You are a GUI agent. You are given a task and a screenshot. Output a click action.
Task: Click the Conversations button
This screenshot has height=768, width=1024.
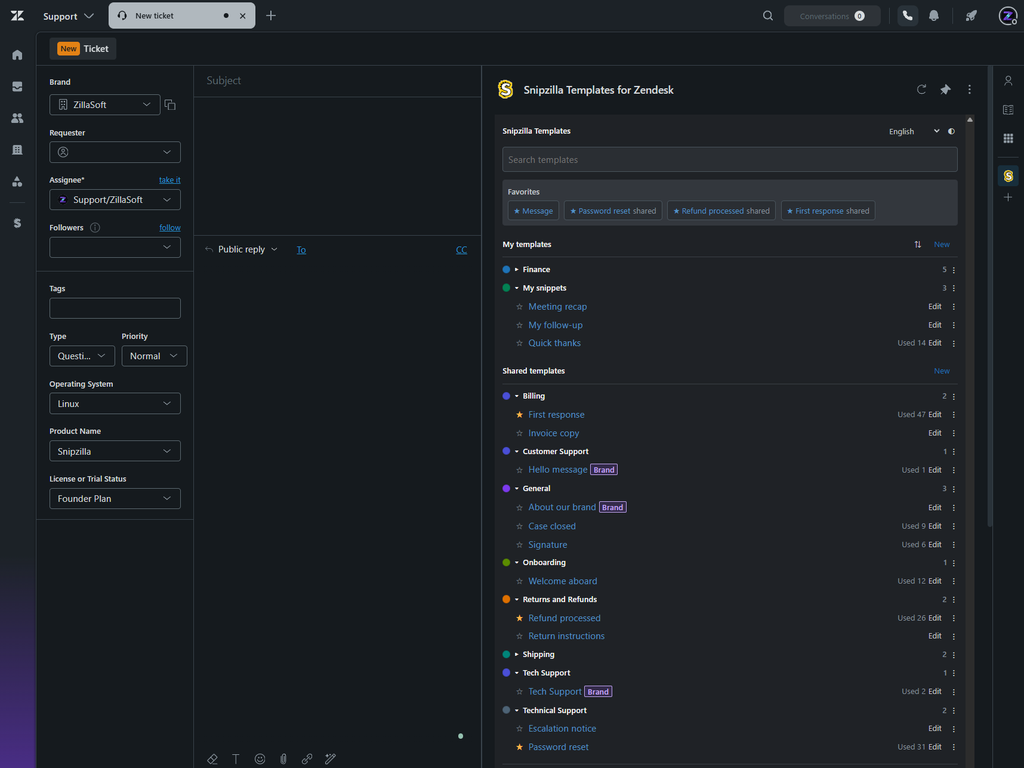pos(832,16)
